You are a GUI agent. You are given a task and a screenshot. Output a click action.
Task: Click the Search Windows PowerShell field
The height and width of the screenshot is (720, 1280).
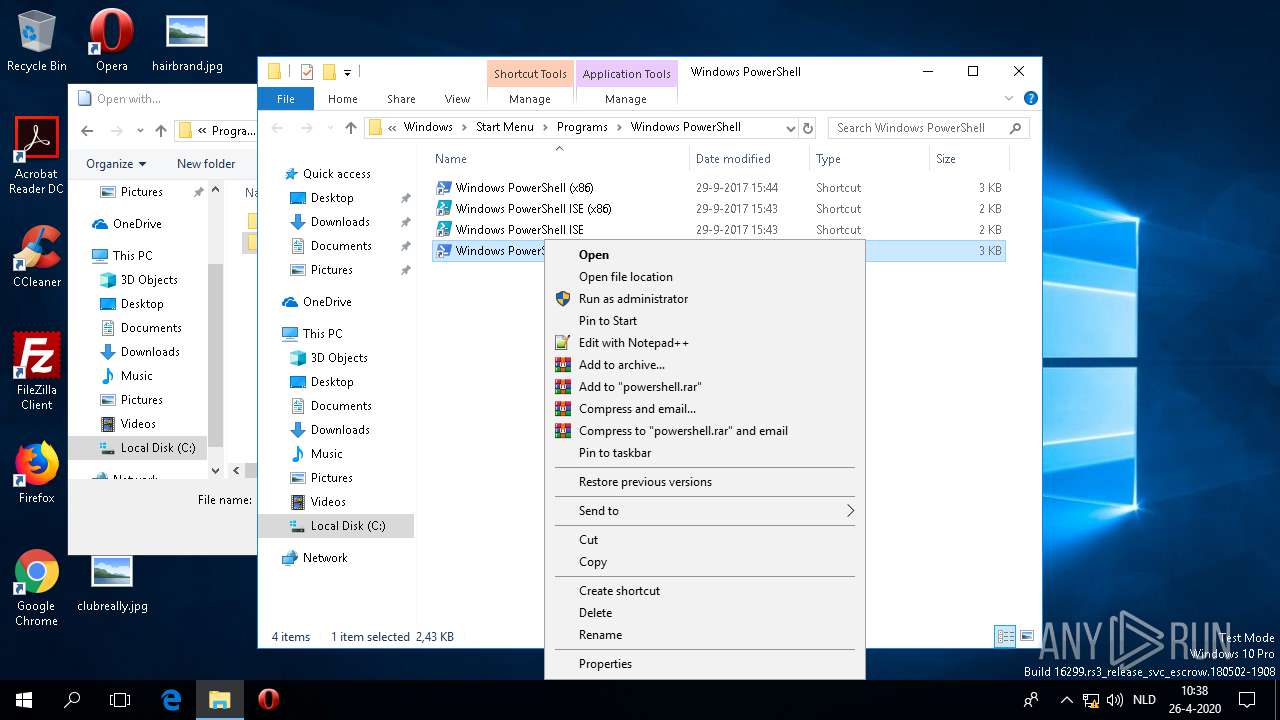click(x=928, y=128)
